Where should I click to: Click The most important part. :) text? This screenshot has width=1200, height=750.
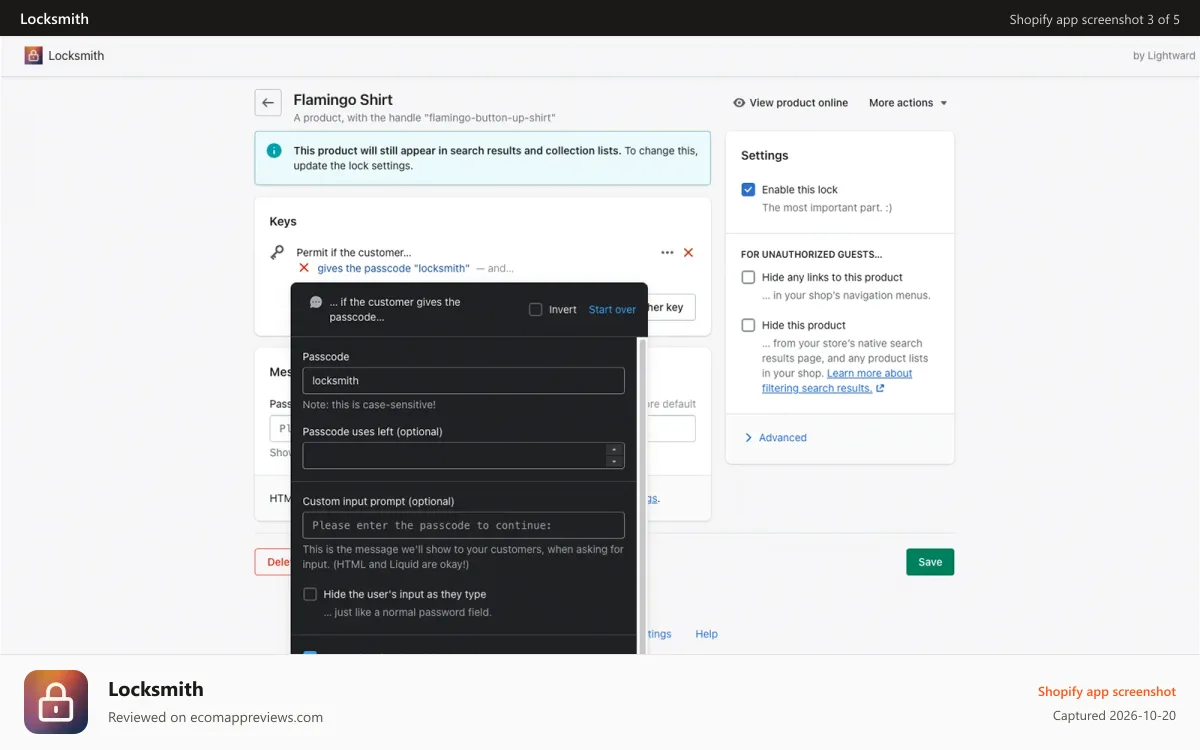click(827, 208)
